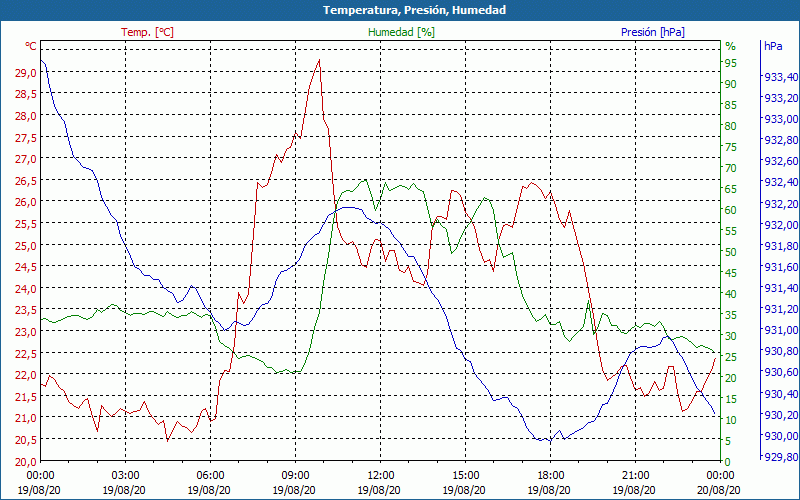Click temperature axis value '29,0'
This screenshot has height=500, width=800.
pos(26,73)
